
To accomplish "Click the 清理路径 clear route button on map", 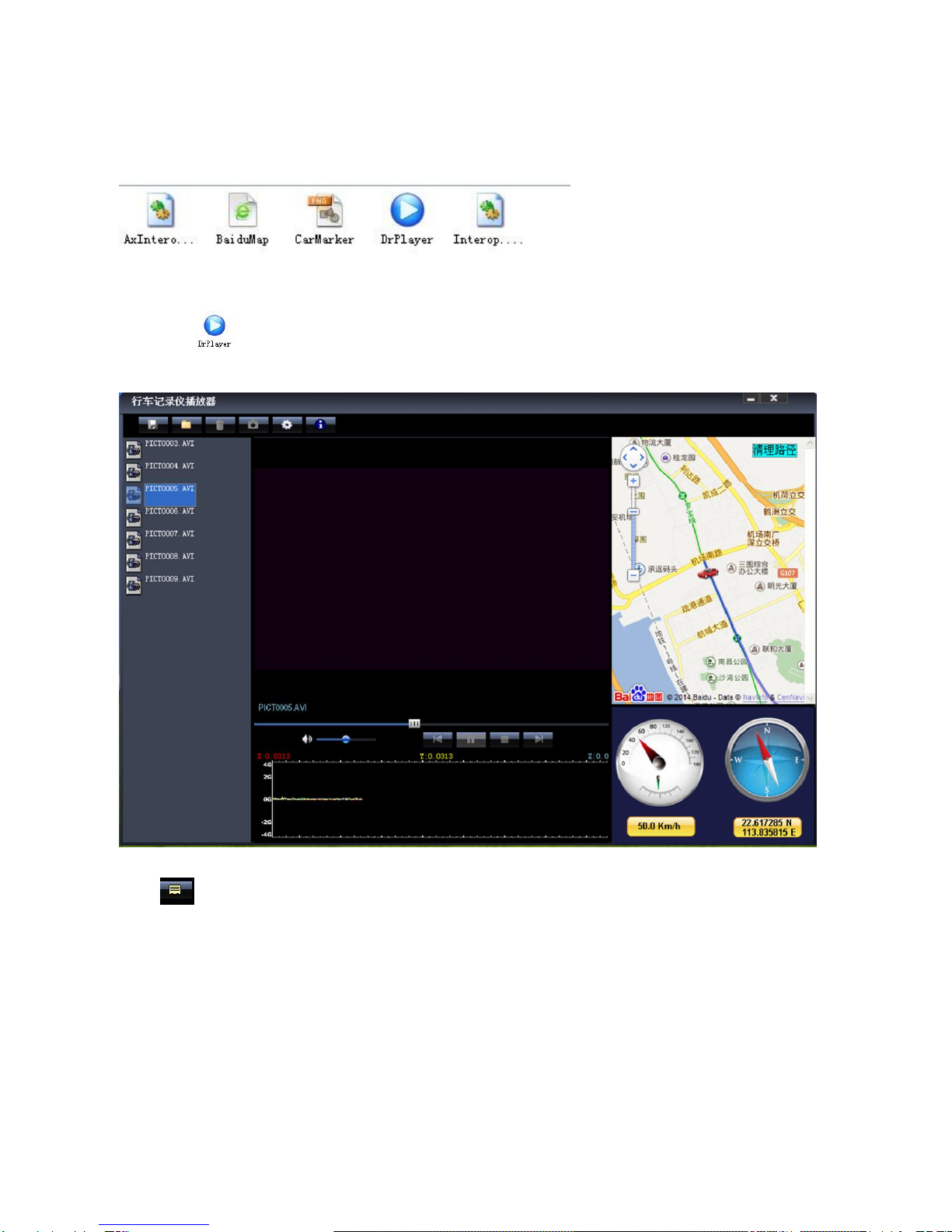I will (x=774, y=450).
